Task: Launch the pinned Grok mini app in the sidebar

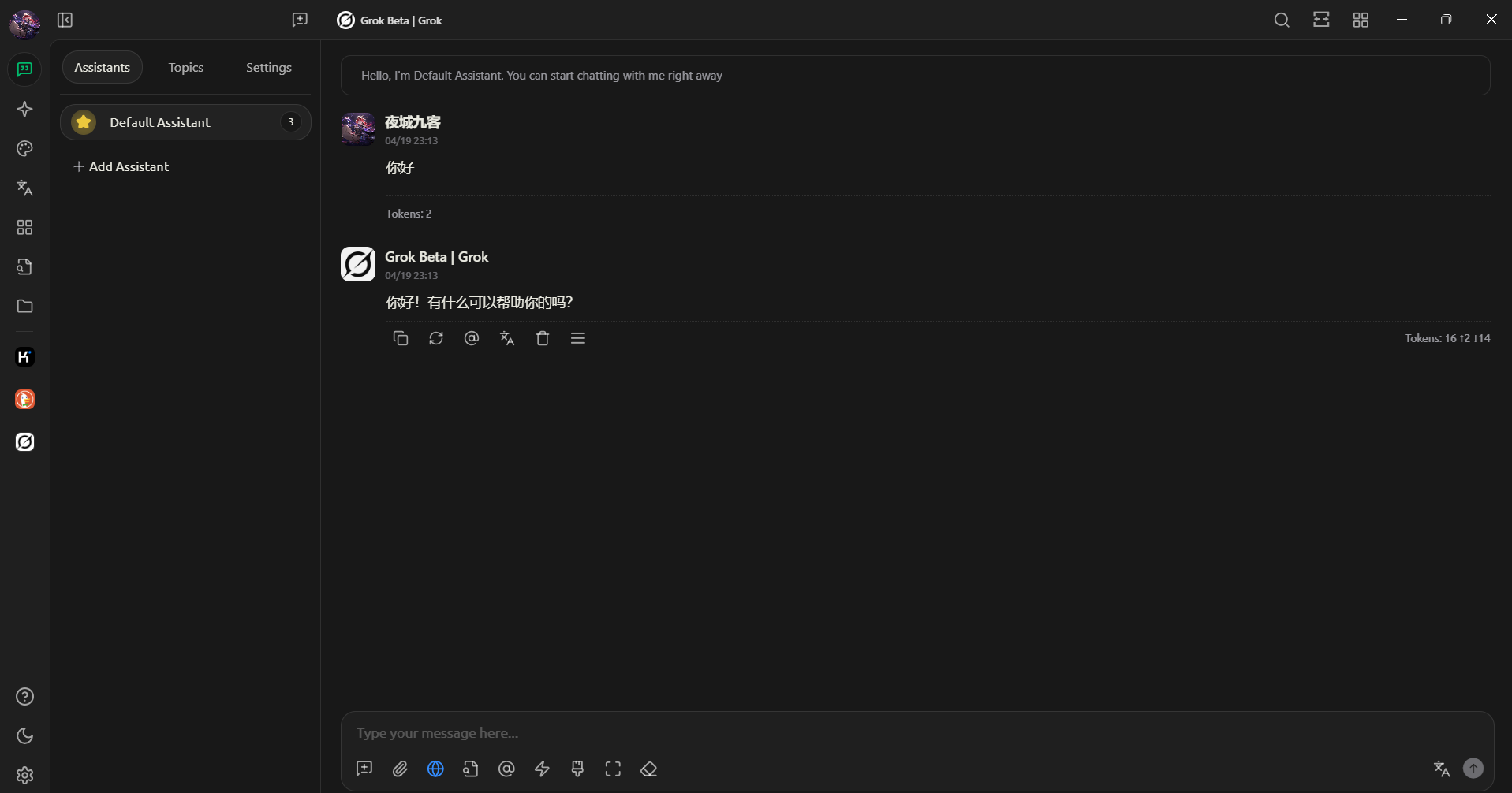Action: point(24,442)
